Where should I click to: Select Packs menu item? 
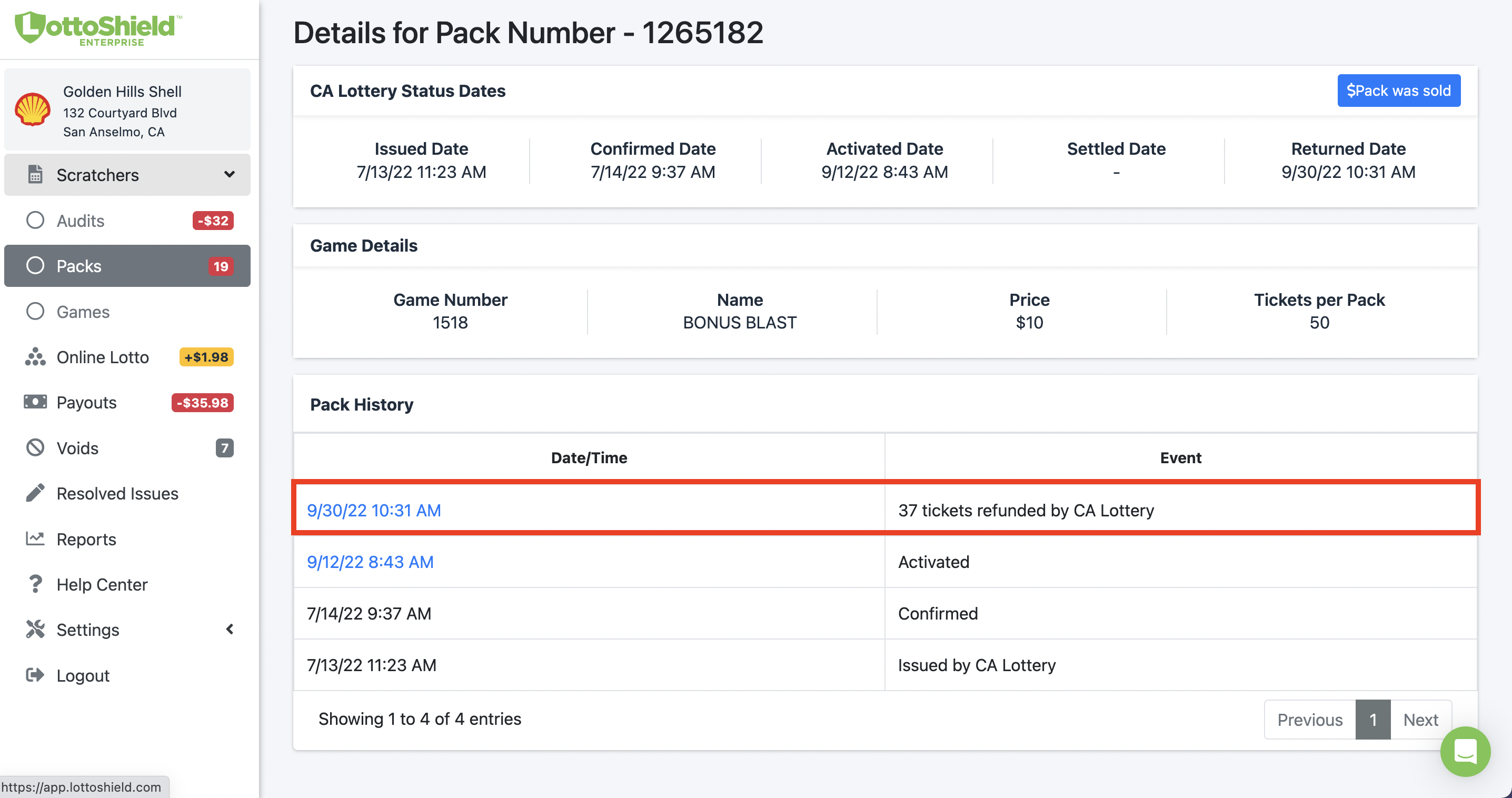tap(127, 266)
